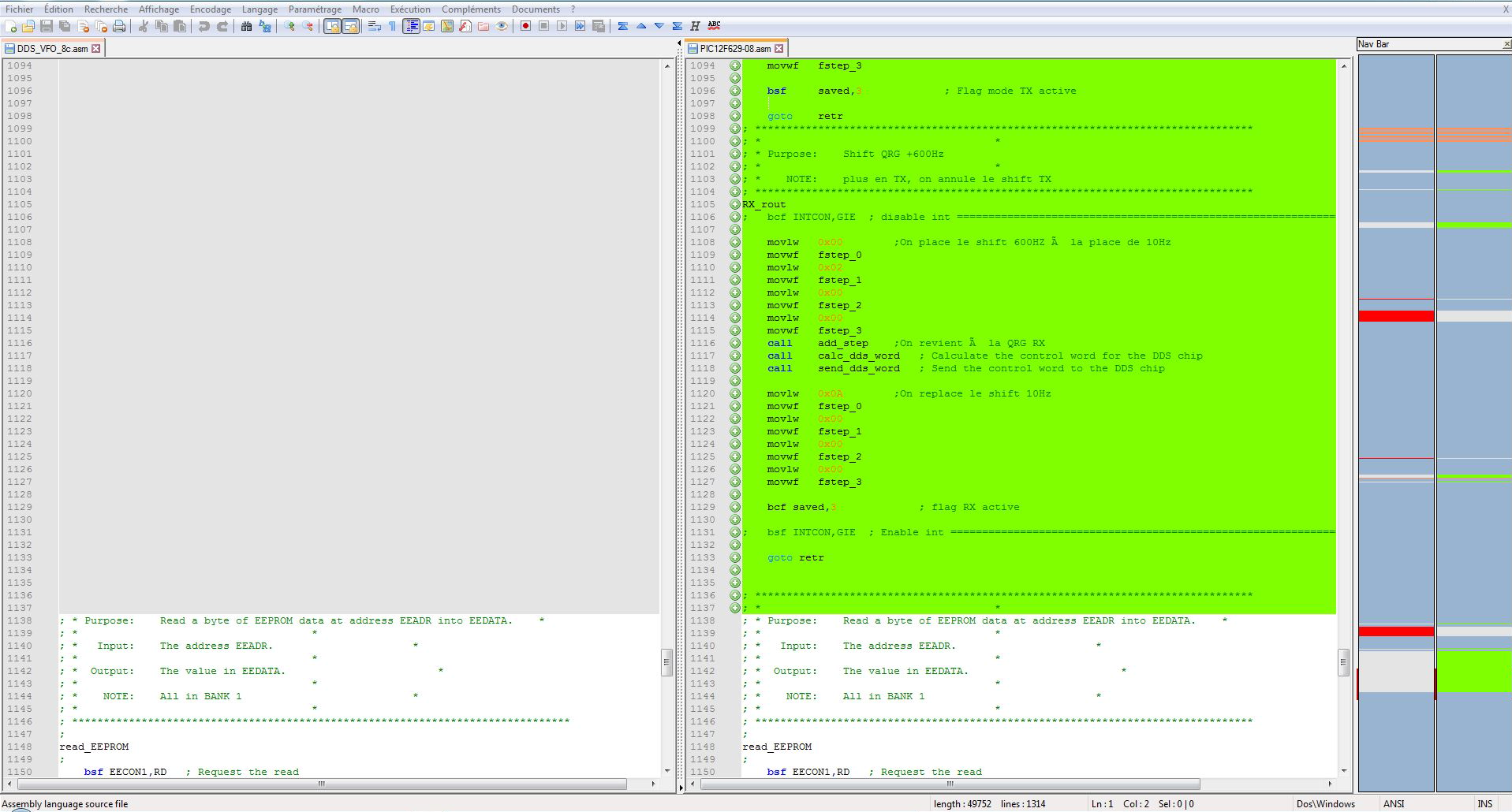Zoom in using the magnifier plus icon
Image resolution: width=1512 pixels, height=812 pixels.
(289, 27)
